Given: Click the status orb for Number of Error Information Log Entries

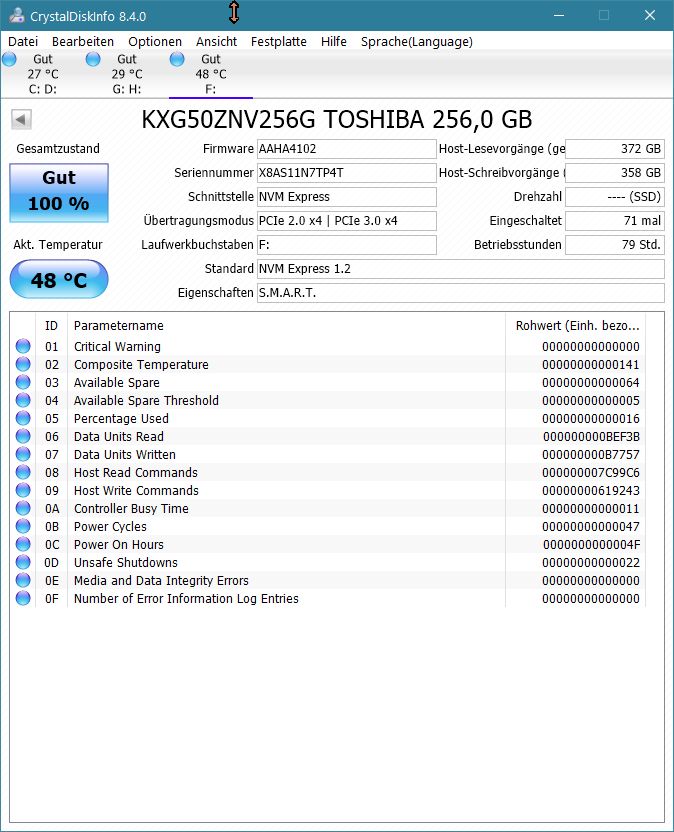Looking at the screenshot, I should (x=23, y=599).
